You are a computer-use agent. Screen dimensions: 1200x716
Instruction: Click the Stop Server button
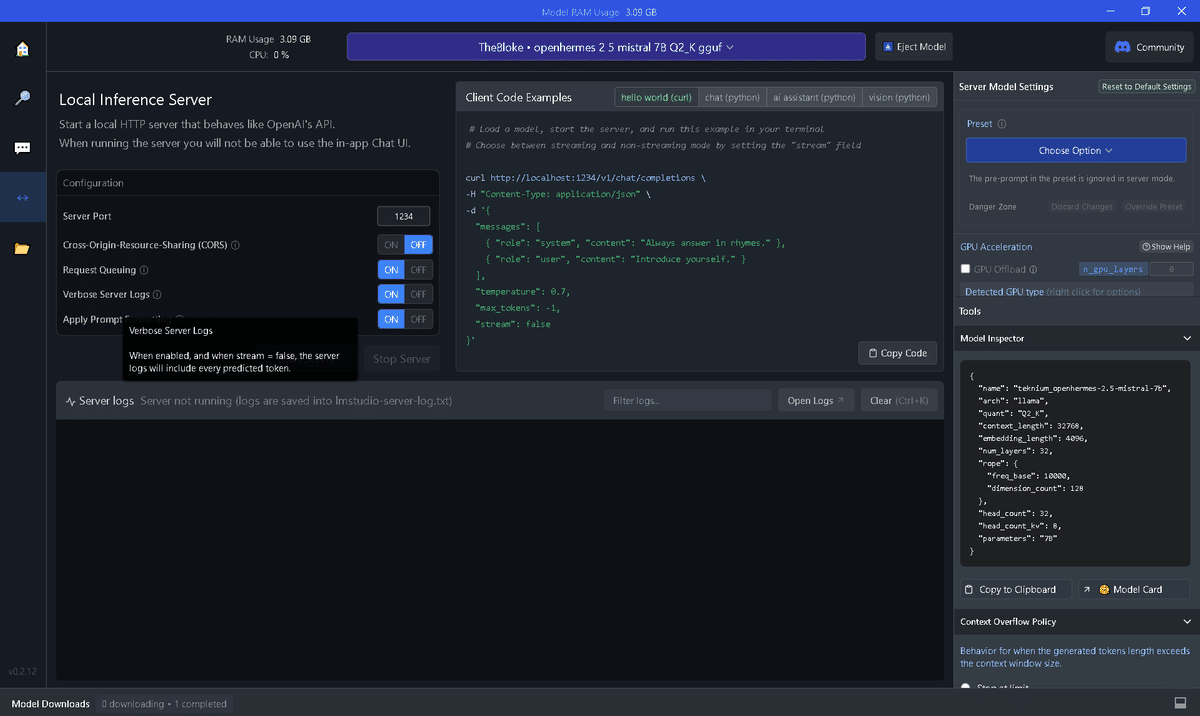pos(401,359)
